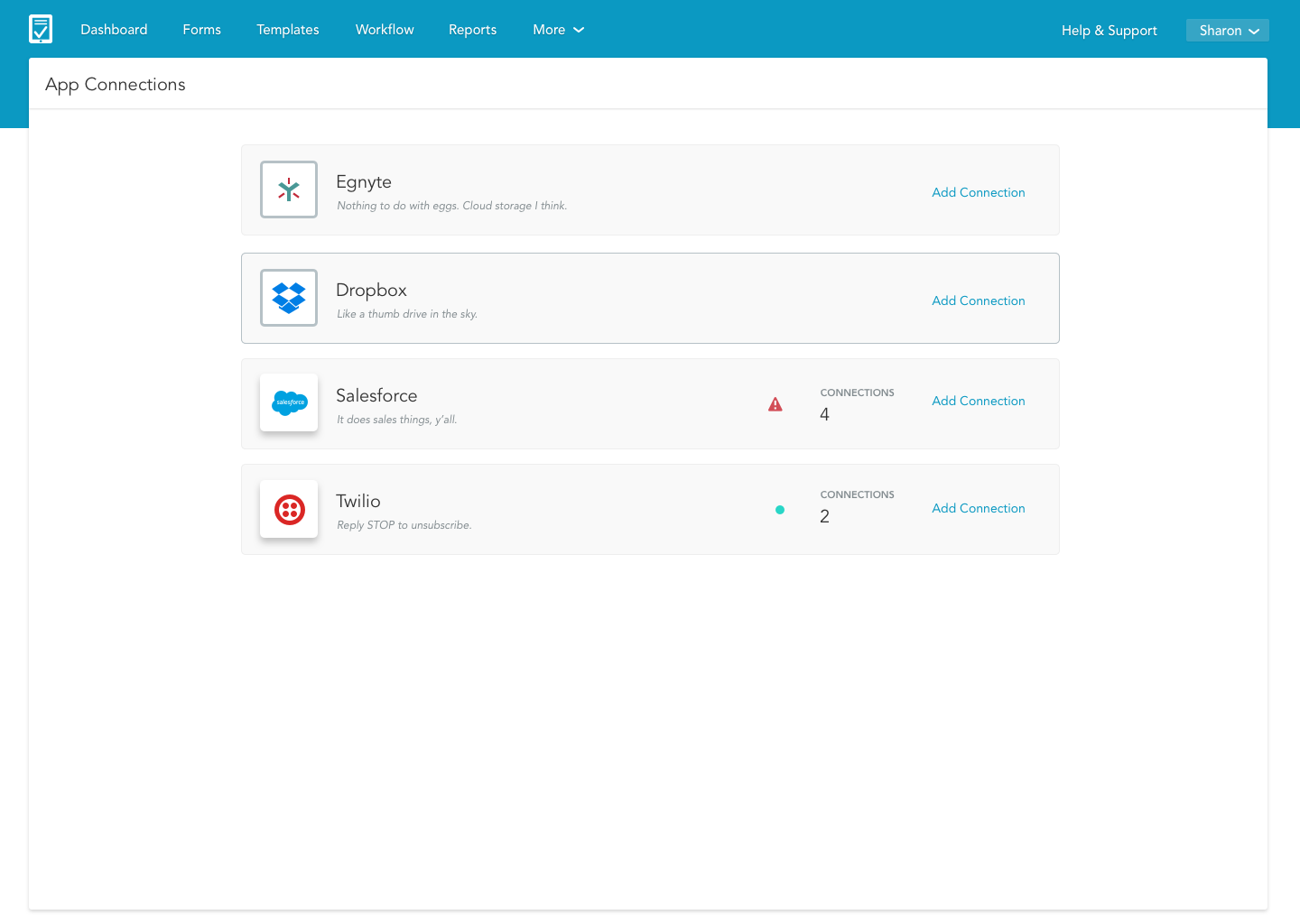
Task: Open Help & Support
Action: [1109, 31]
